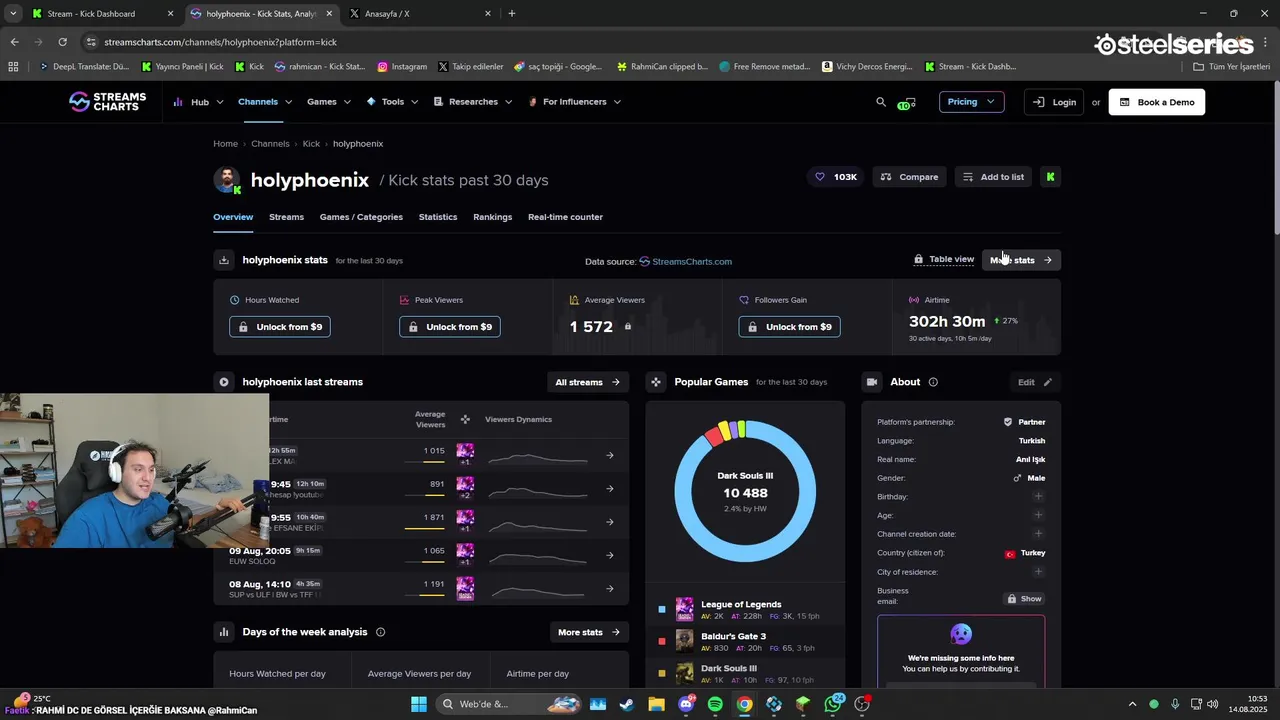Switch to the Streams tab
The height and width of the screenshot is (720, 1280).
[286, 217]
